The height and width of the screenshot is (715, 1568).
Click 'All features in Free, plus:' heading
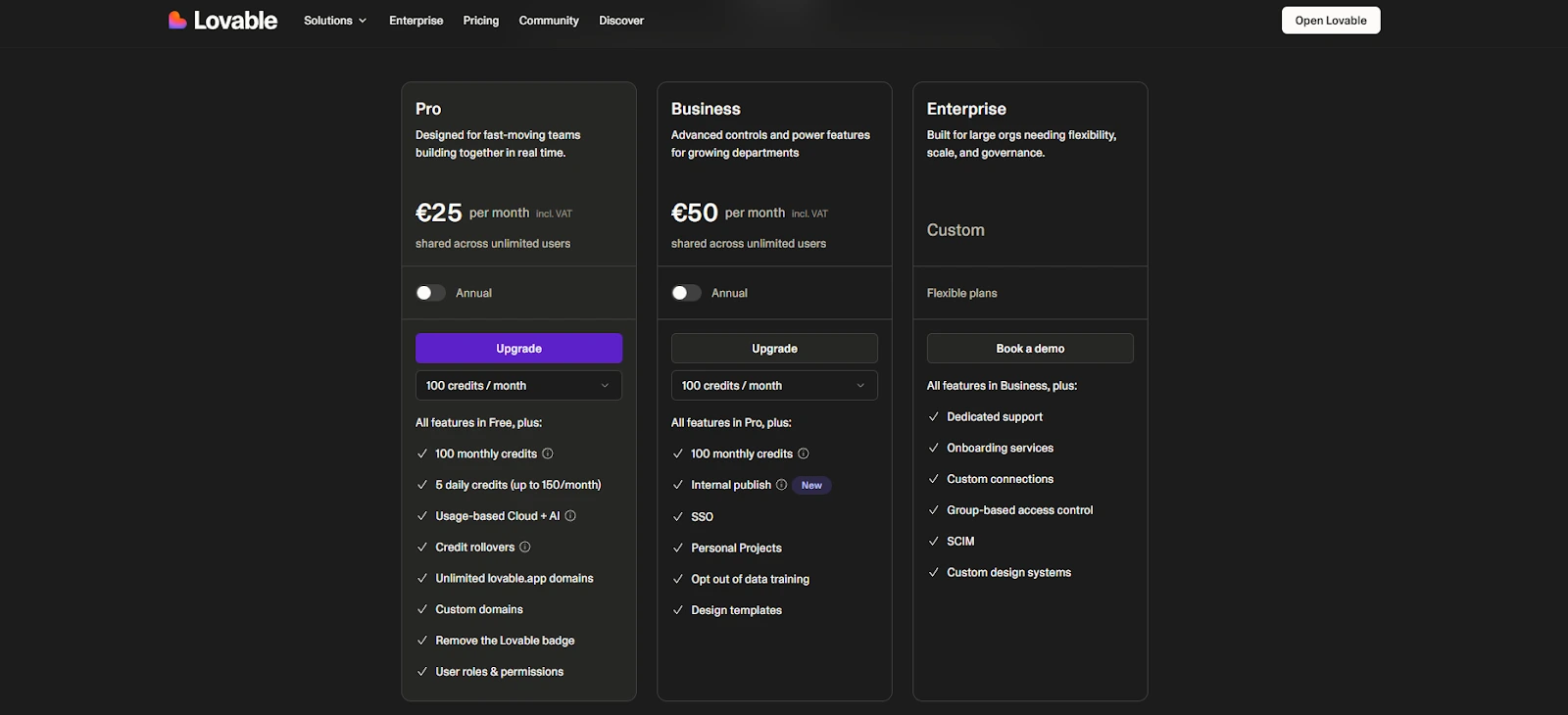pos(478,422)
